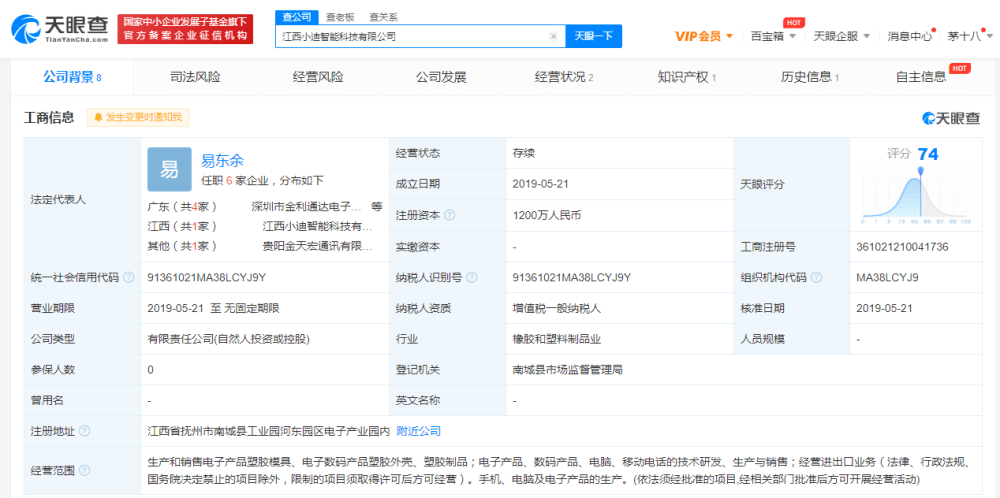This screenshot has width=1000, height=498.
Task: Expand the VIP会员 dropdown
Action: (x=703, y=36)
